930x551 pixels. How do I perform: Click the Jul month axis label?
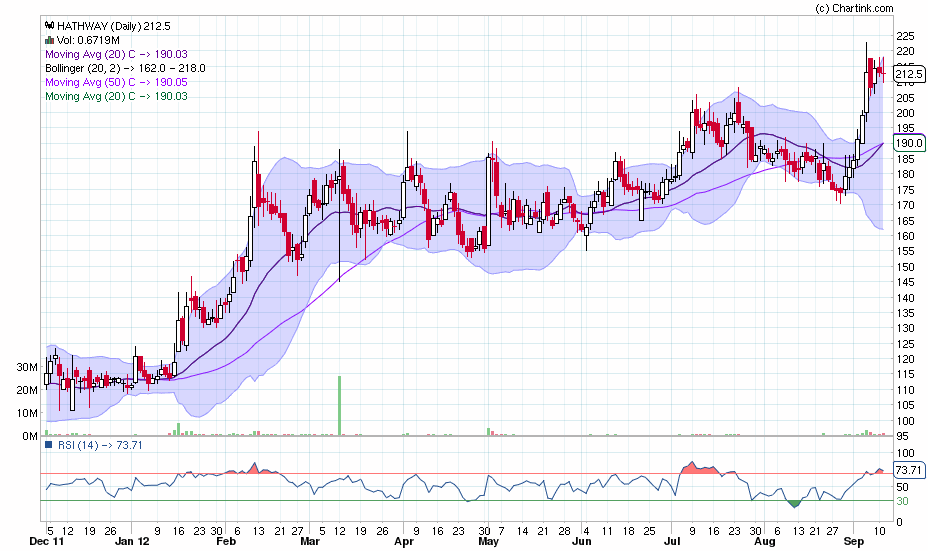click(x=672, y=542)
